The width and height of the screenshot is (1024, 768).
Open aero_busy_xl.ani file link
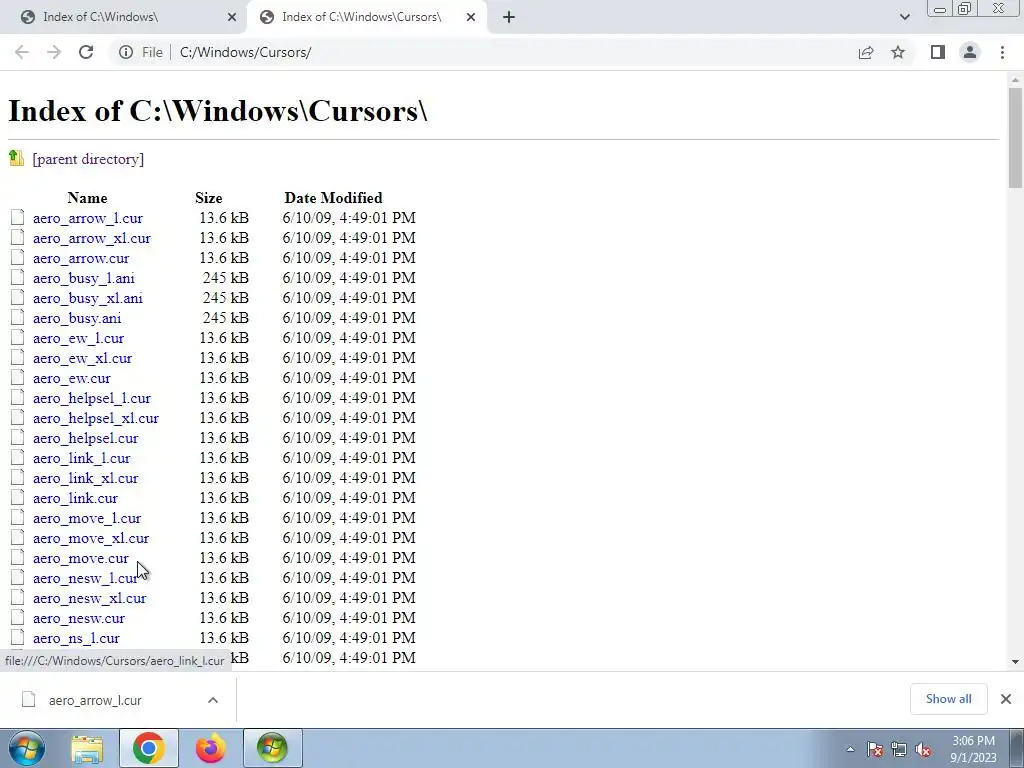pyautogui.click(x=88, y=298)
